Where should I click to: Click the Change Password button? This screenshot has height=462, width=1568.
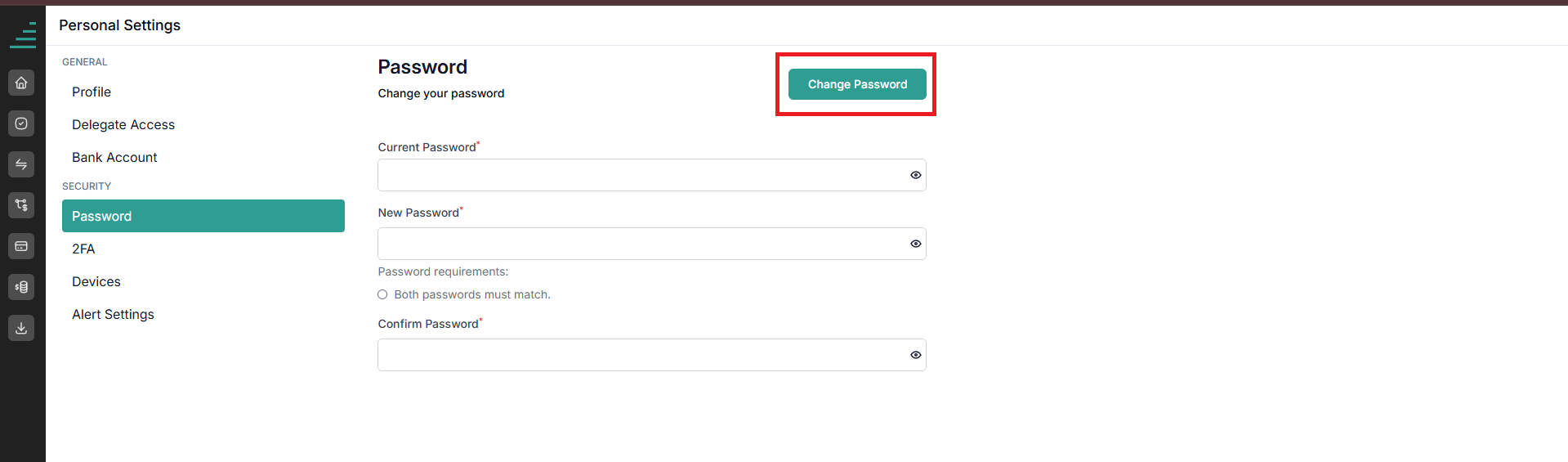pos(857,84)
